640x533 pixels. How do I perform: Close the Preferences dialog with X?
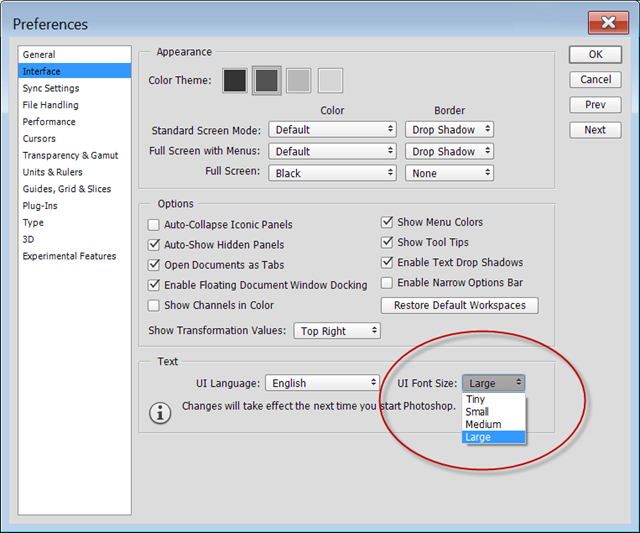(x=608, y=22)
